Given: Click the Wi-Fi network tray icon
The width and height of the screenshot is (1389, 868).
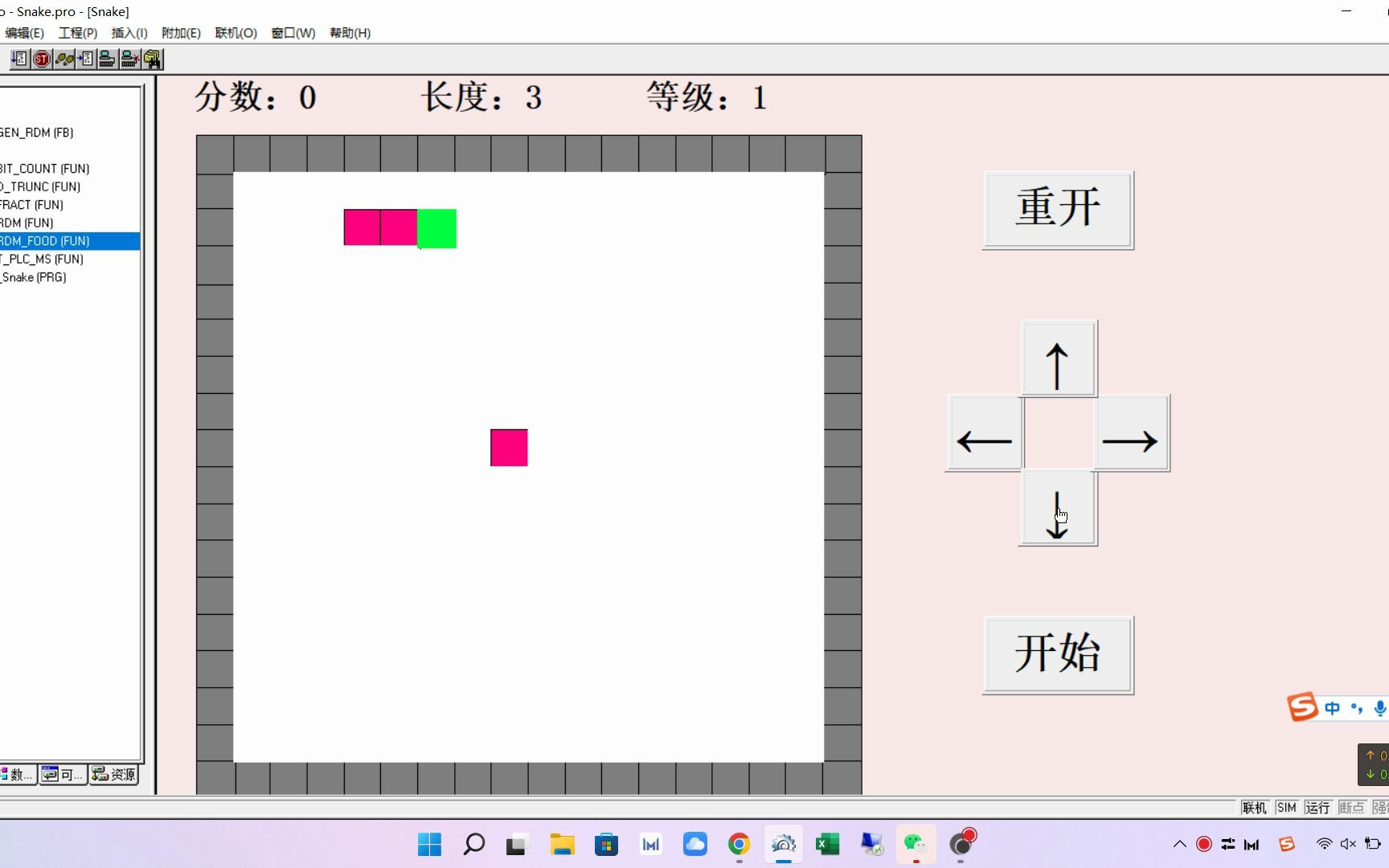Looking at the screenshot, I should point(1324,844).
